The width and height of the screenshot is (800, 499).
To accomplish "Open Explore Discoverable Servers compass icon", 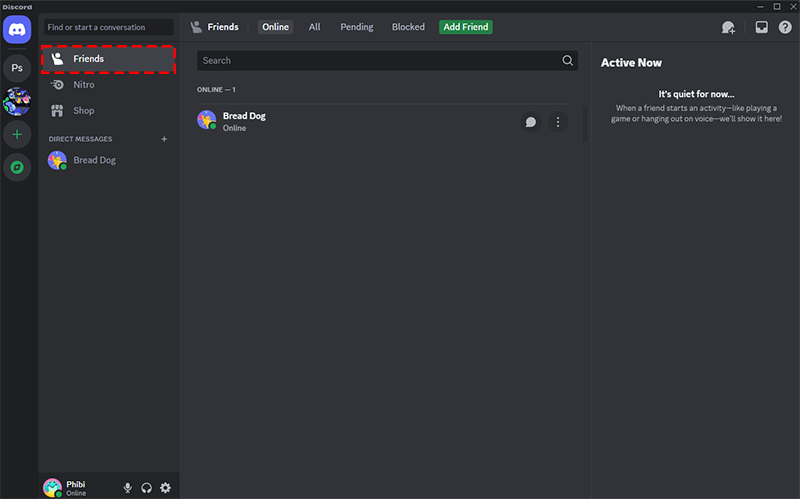I will pos(18,167).
